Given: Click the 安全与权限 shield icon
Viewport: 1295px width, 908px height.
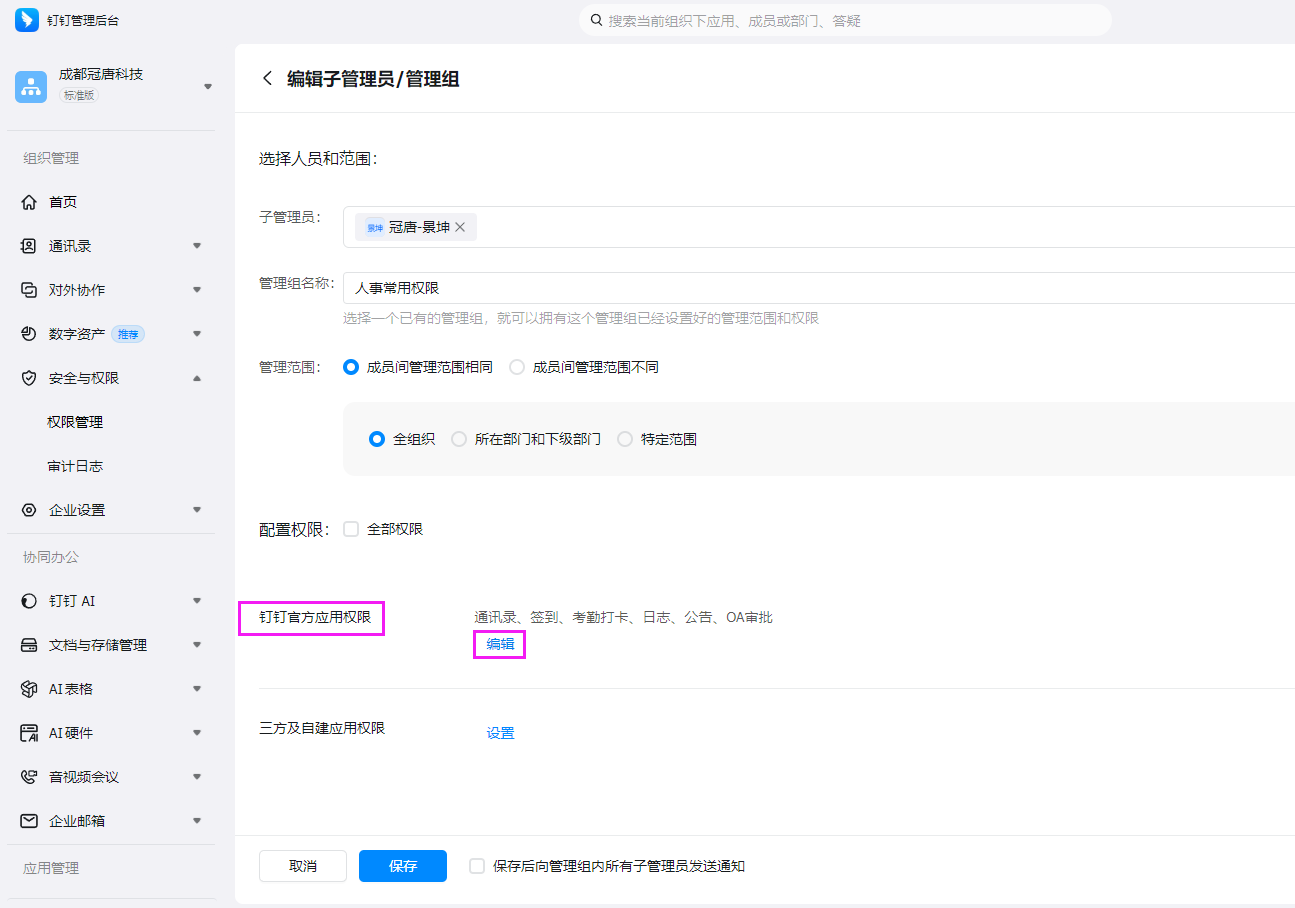Looking at the screenshot, I should point(29,378).
